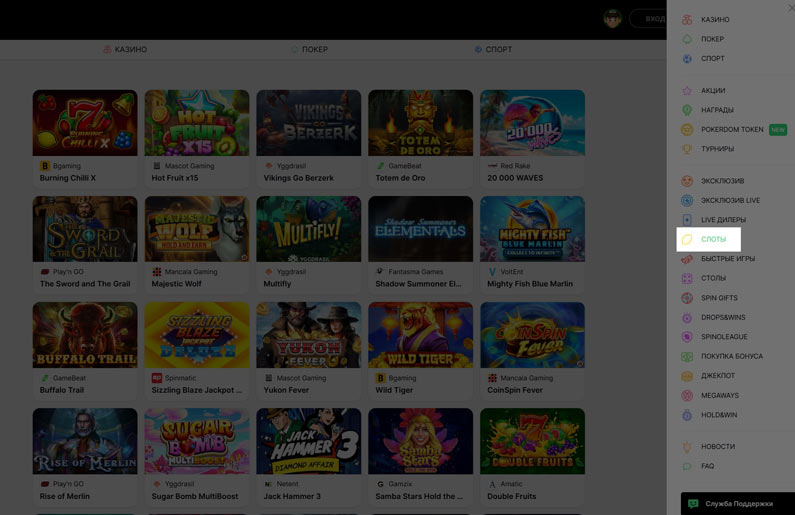
Task: Switch to the Покер top tab
Action: (x=309, y=49)
